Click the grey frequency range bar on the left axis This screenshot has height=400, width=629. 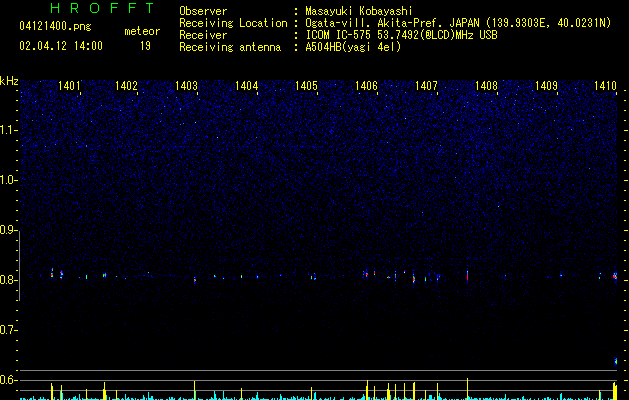tap(19, 266)
